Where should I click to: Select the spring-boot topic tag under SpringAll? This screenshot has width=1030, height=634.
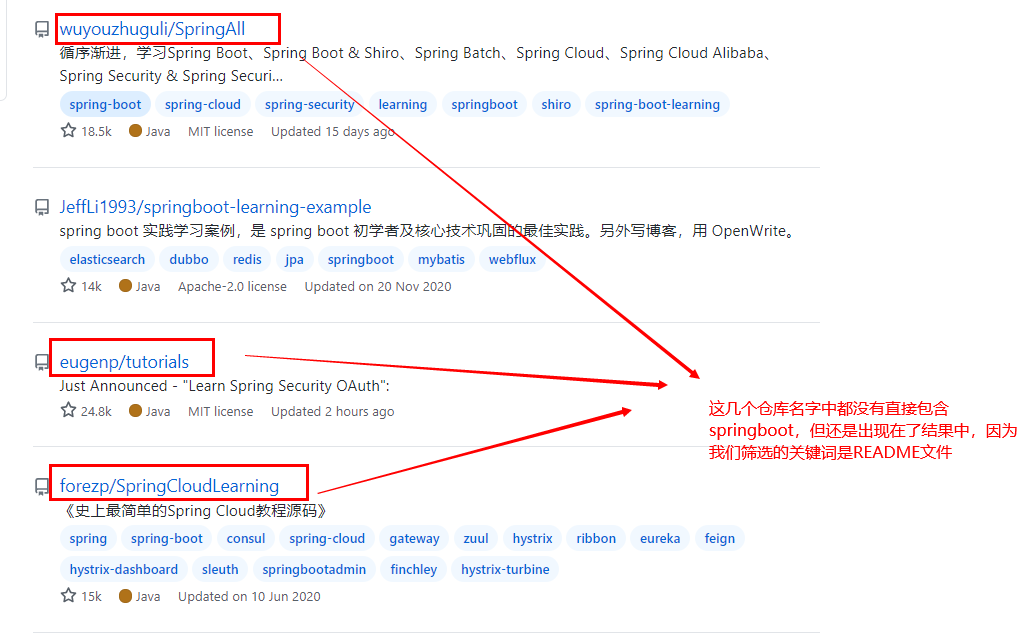pos(105,104)
